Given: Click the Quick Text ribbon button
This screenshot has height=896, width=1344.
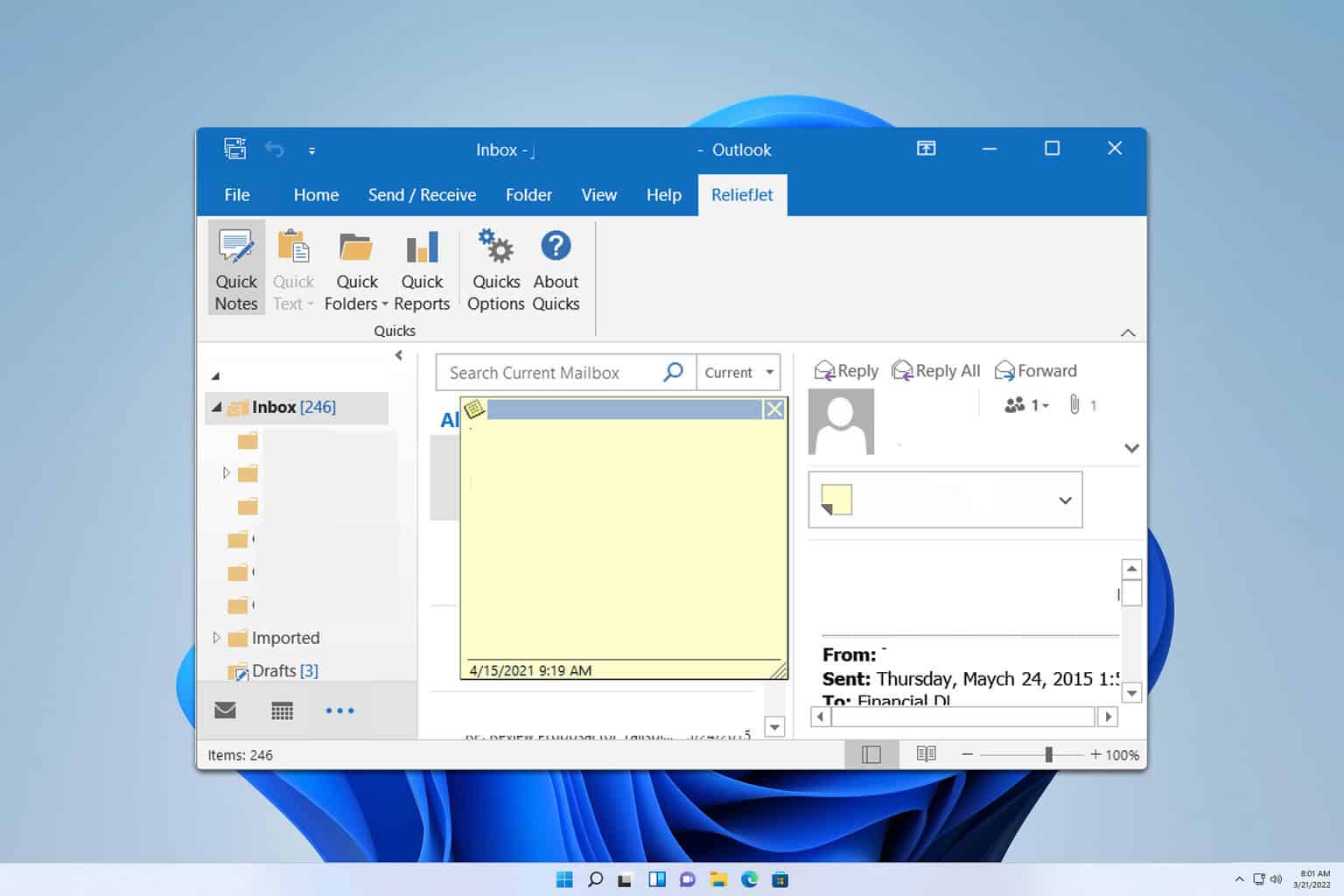Looking at the screenshot, I should [293, 268].
